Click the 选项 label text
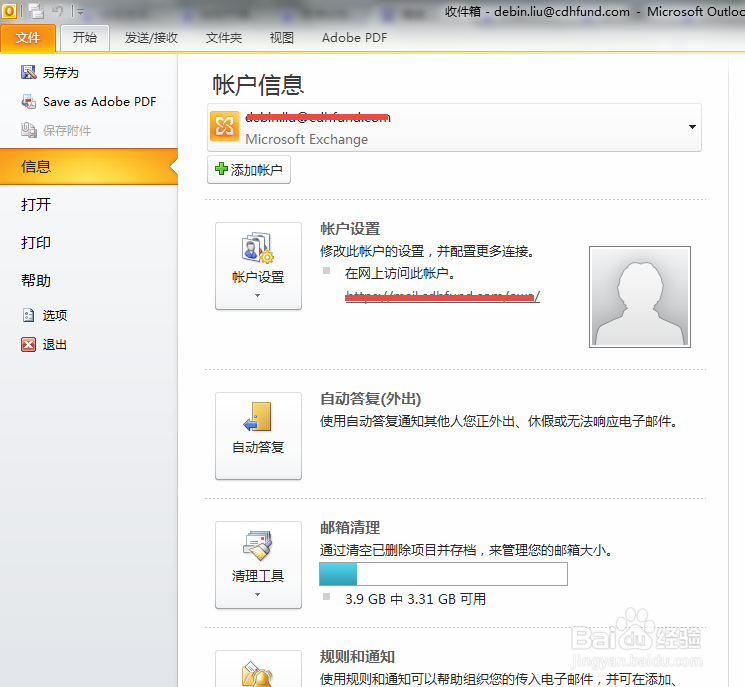Image resolution: width=745 pixels, height=687 pixels. tap(55, 315)
